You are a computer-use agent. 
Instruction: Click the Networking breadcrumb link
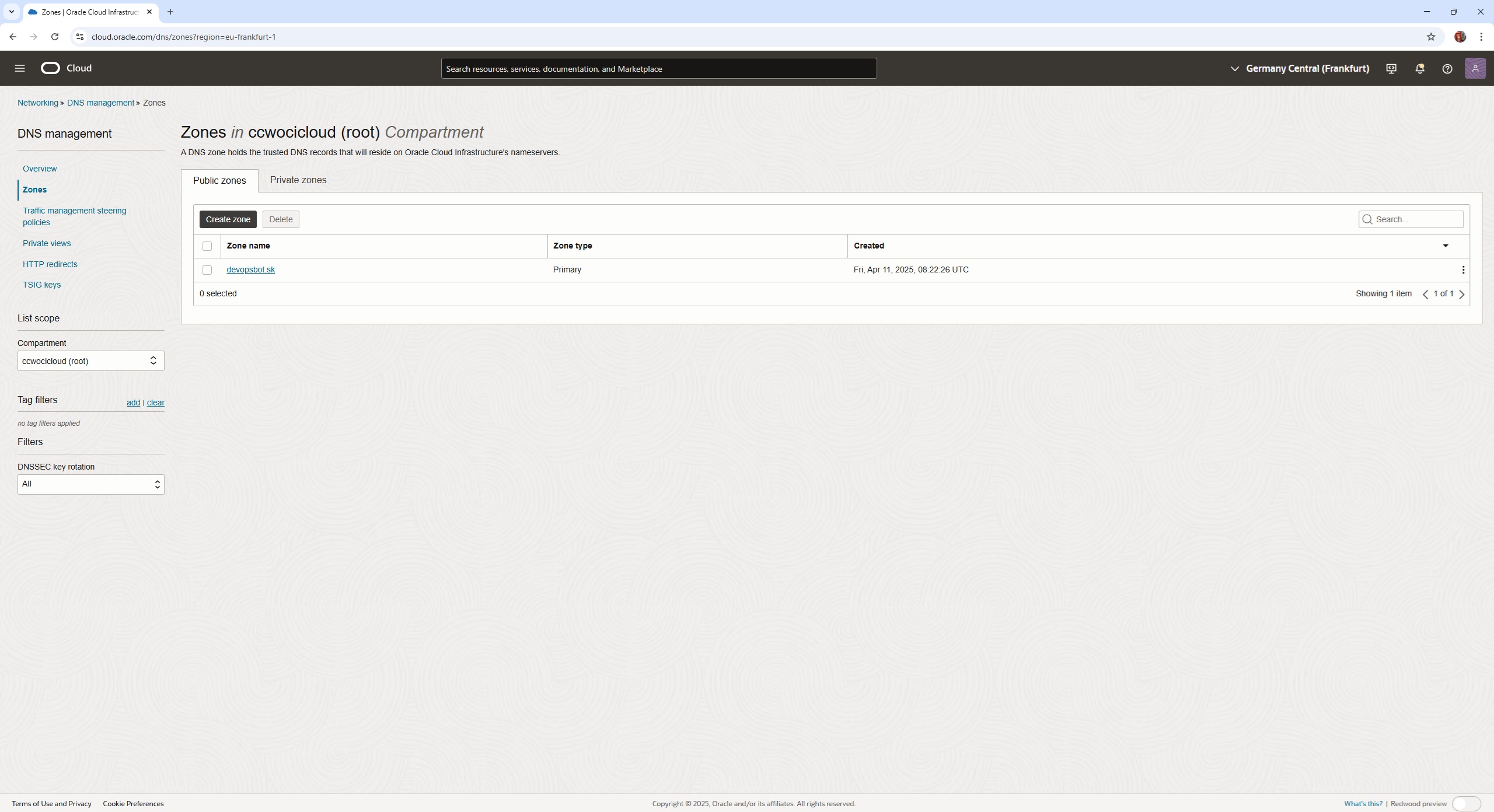click(x=38, y=103)
